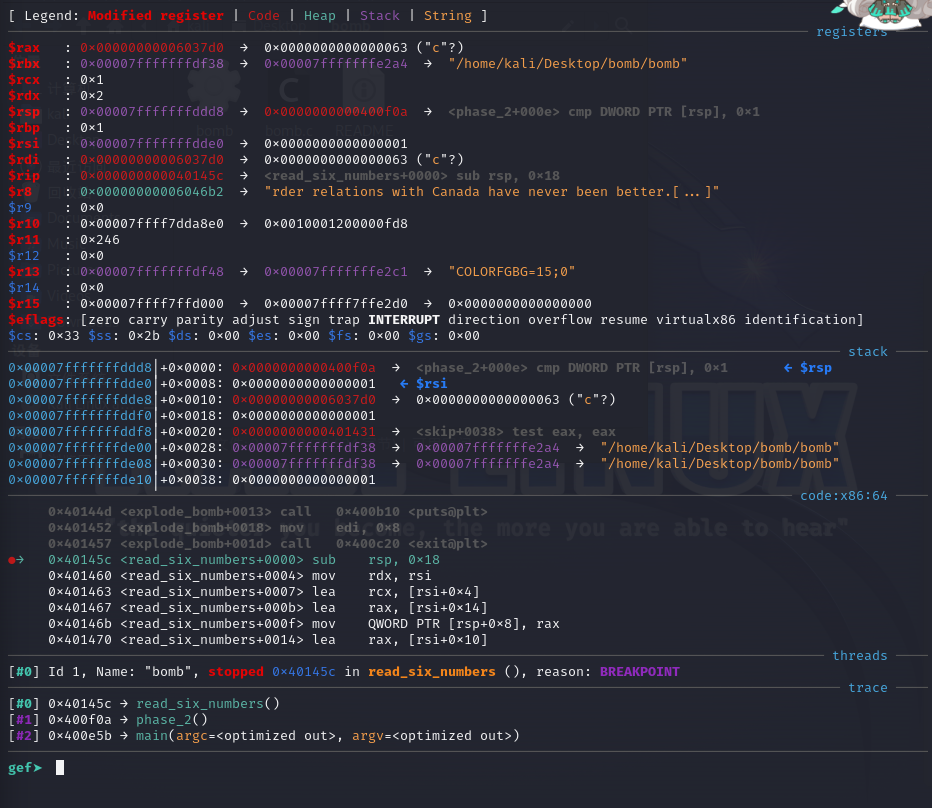This screenshot has height=808, width=932.
Task: Click the "code:x86:64" section header
Action: coord(844,495)
